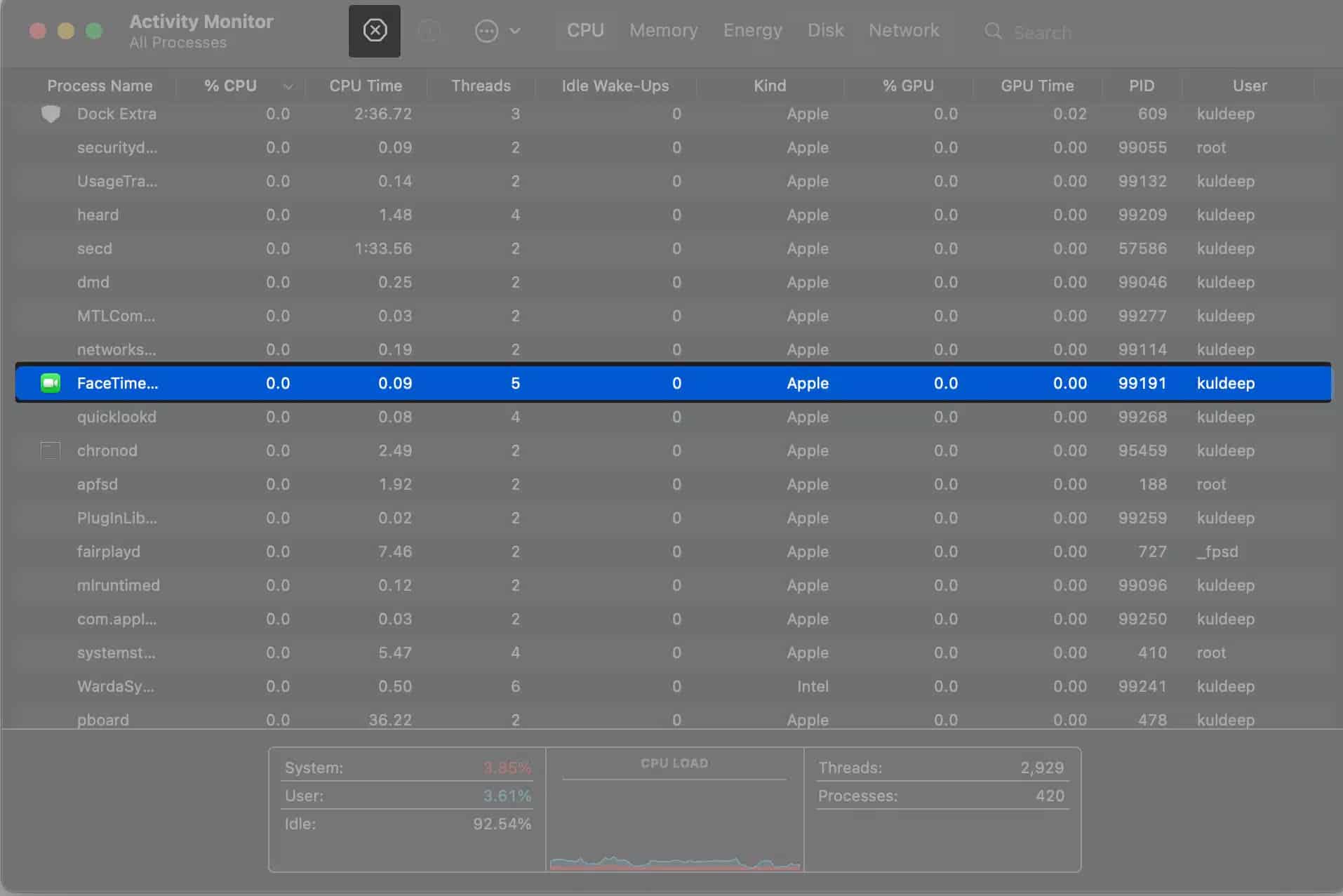Click the _fpsd user cell
The image size is (1343, 896).
1217,551
